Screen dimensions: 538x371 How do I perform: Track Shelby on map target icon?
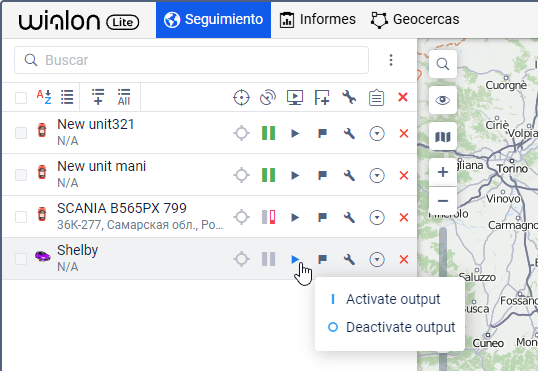point(242,259)
